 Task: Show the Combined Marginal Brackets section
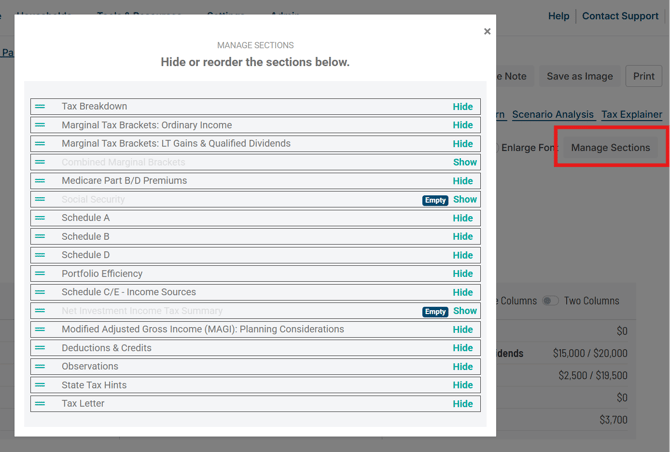click(x=465, y=162)
